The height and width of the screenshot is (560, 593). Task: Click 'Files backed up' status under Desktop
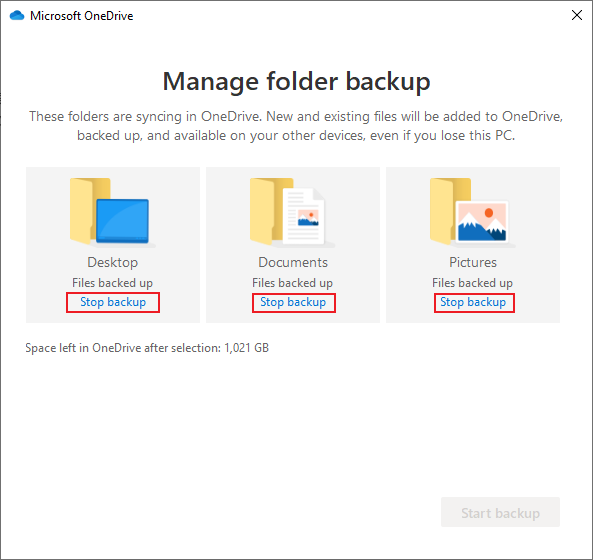112,282
